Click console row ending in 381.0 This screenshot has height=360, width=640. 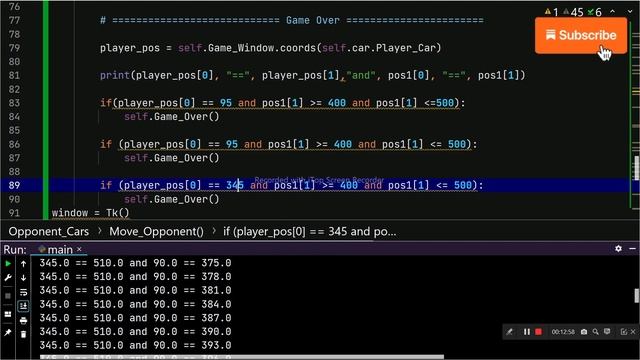point(135,291)
